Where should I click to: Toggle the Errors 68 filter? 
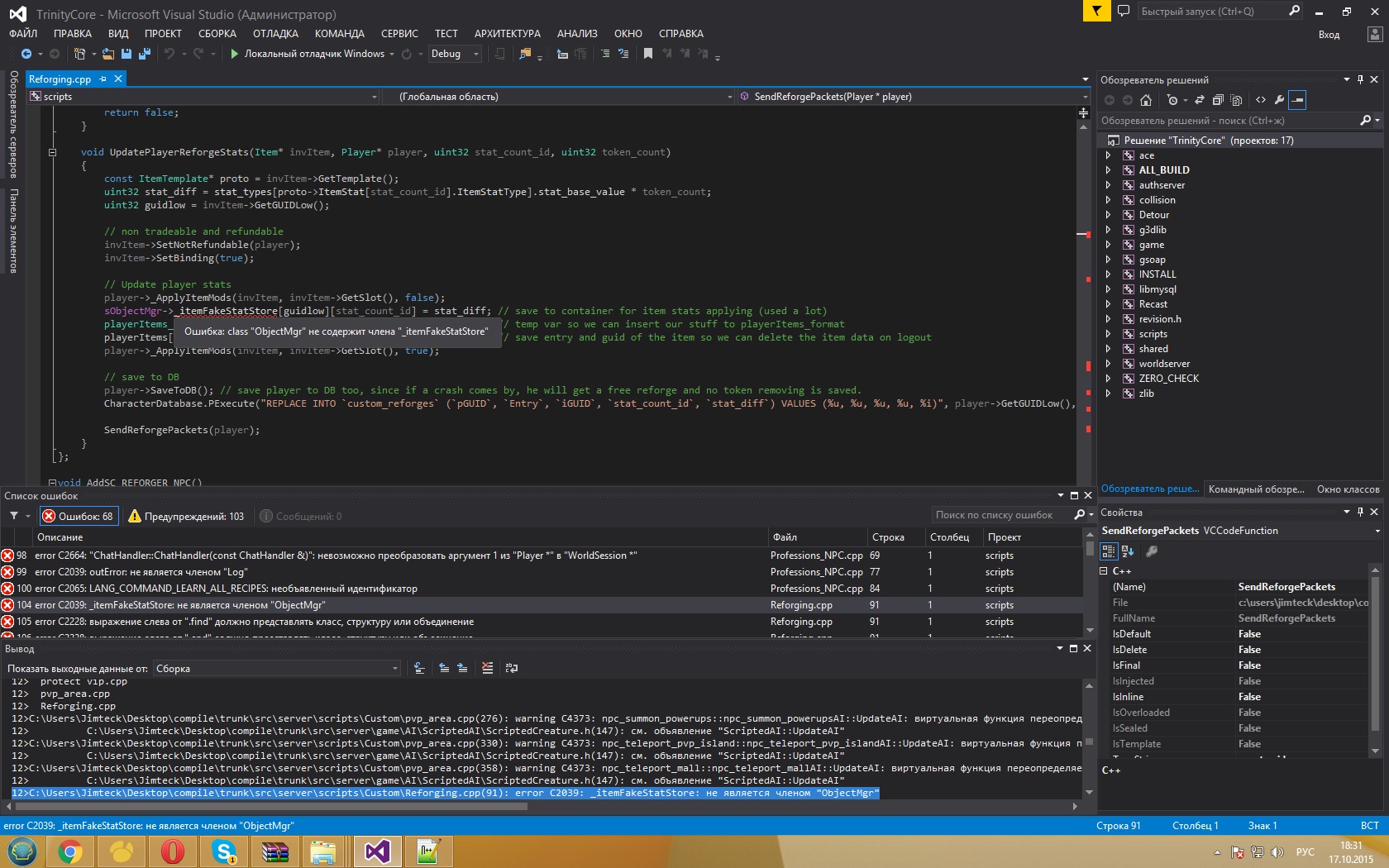point(79,516)
